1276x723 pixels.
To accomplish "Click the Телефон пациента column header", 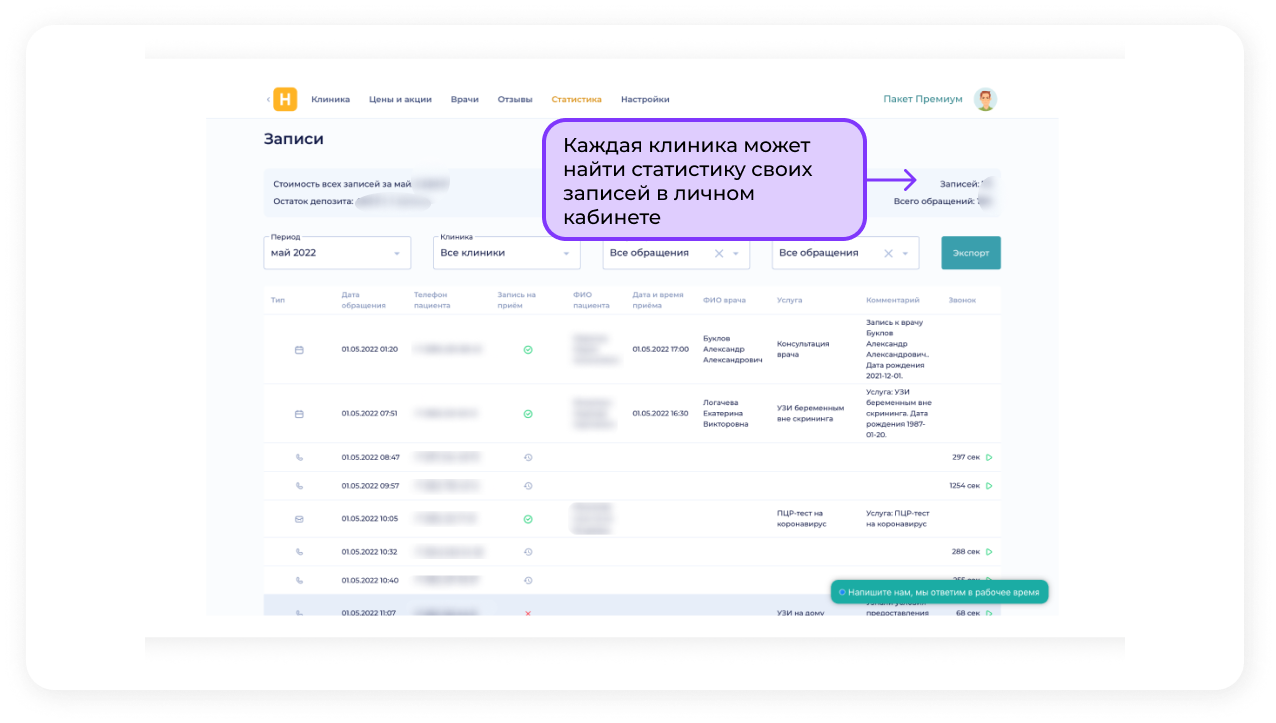I will click(x=433, y=300).
